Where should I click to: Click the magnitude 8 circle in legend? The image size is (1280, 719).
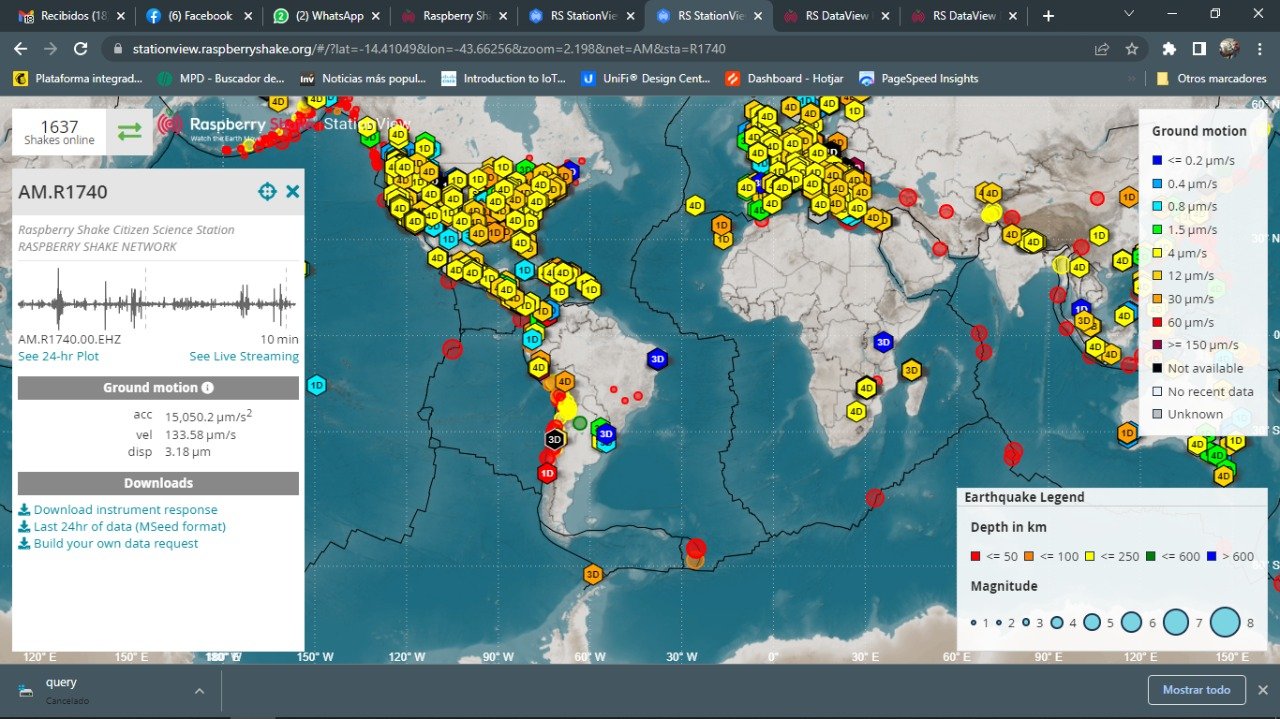click(1225, 622)
